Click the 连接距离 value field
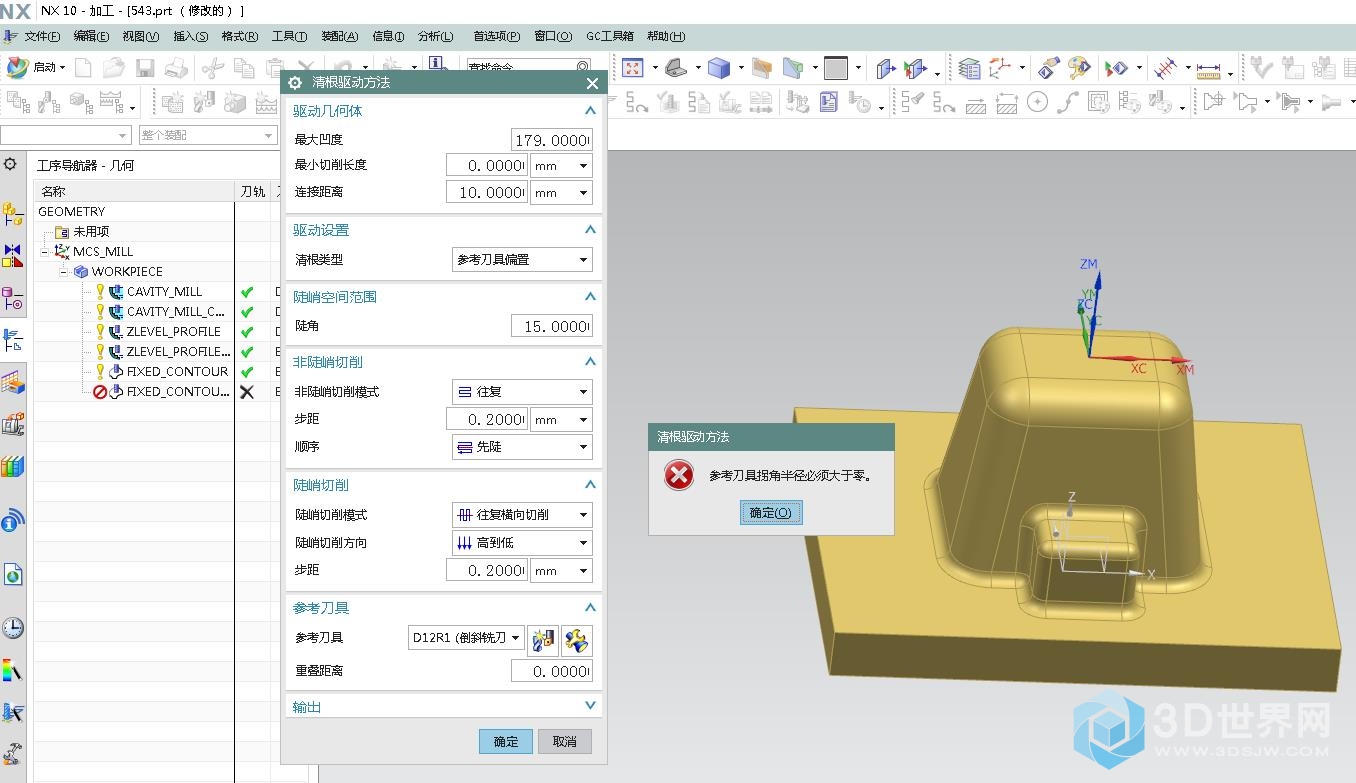 (487, 193)
